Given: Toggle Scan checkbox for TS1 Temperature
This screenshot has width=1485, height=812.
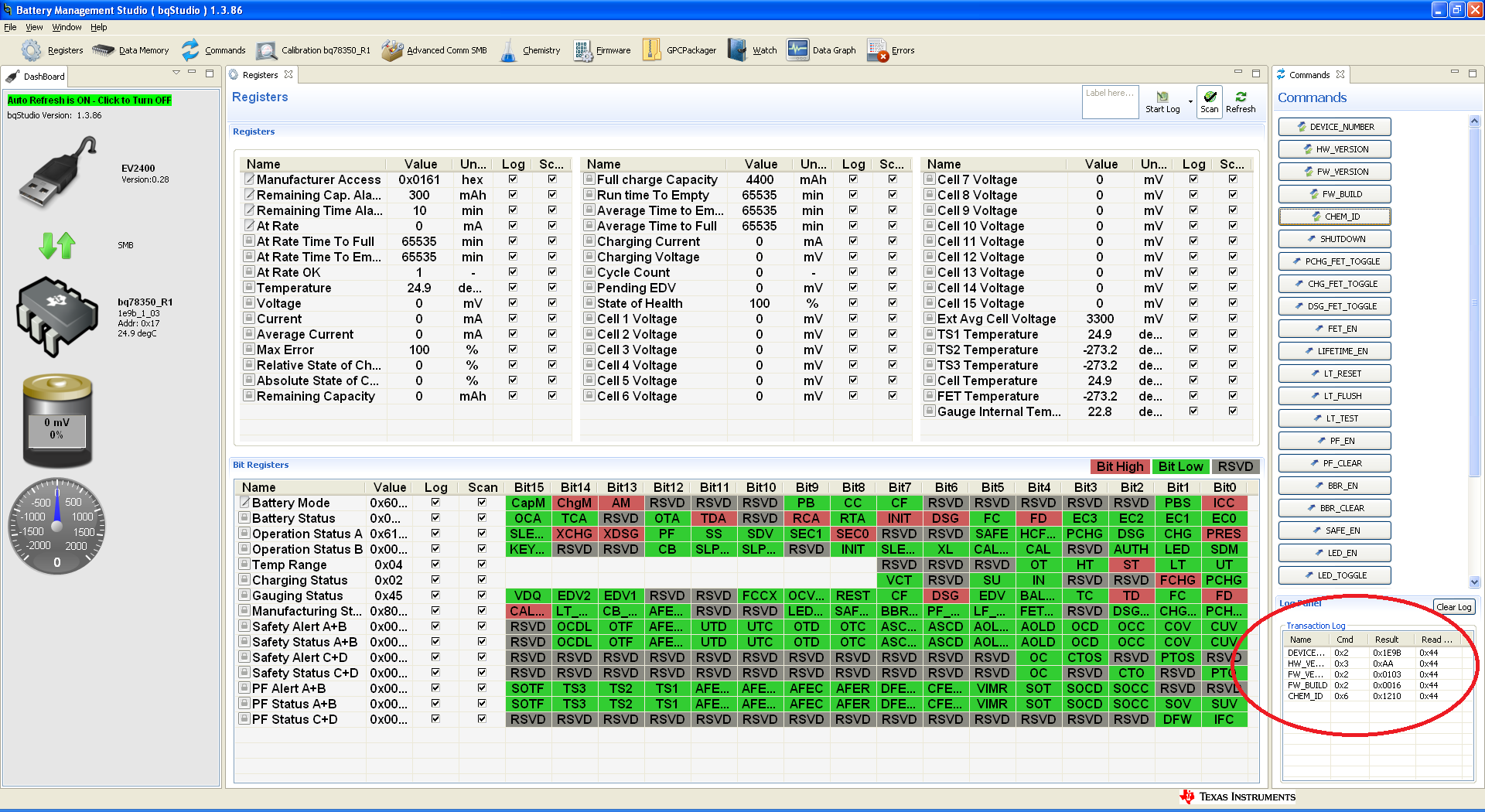Looking at the screenshot, I should (x=1233, y=333).
